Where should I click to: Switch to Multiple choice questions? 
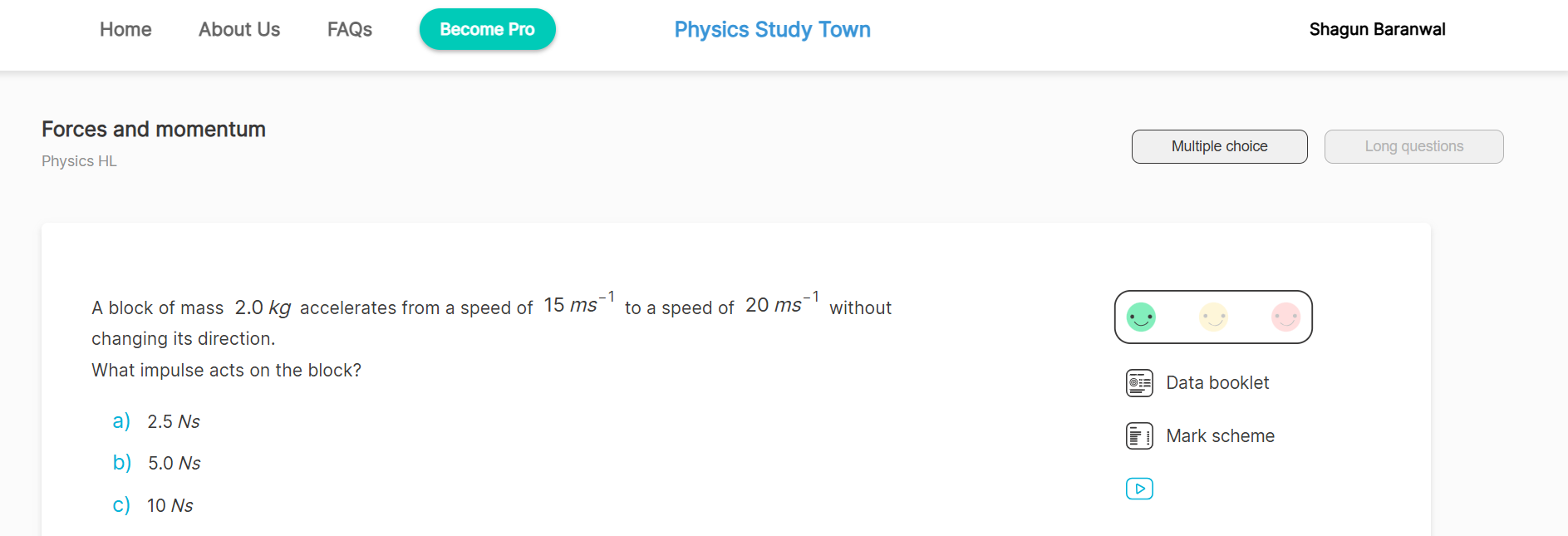coord(1219,147)
